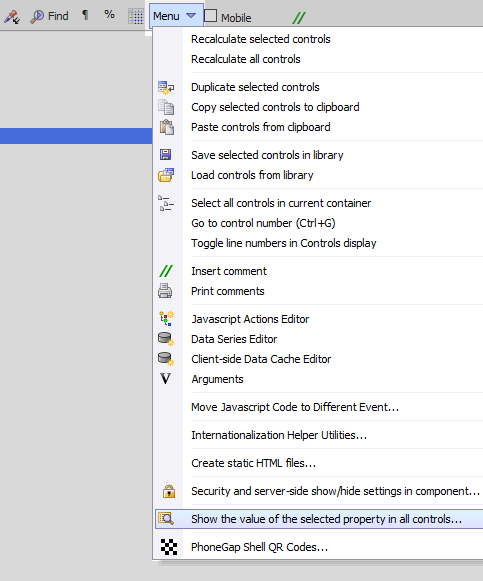
Task: Click the padlock Security settings icon
Action: (169, 491)
